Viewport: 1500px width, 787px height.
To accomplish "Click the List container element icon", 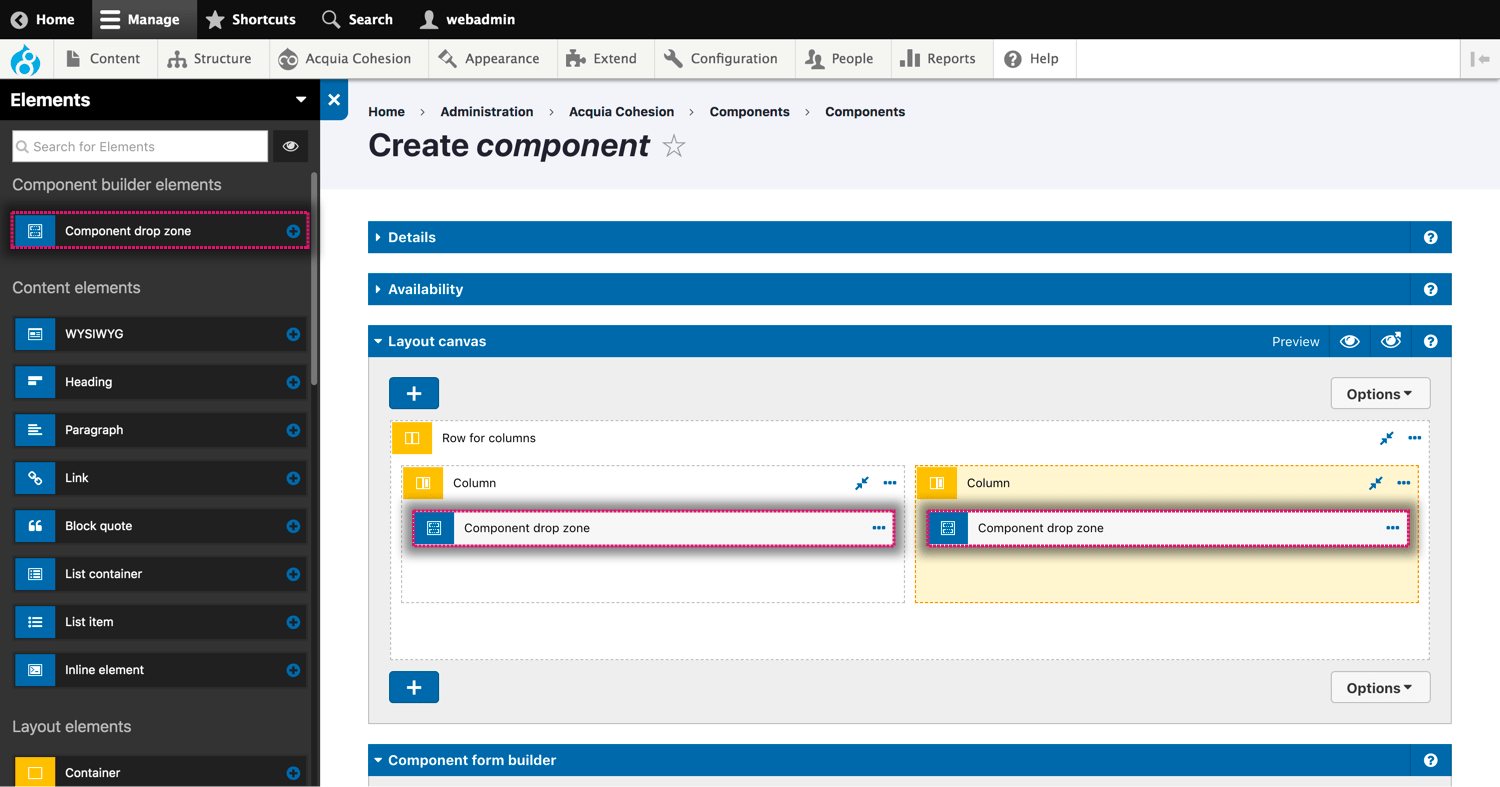I will point(35,574).
